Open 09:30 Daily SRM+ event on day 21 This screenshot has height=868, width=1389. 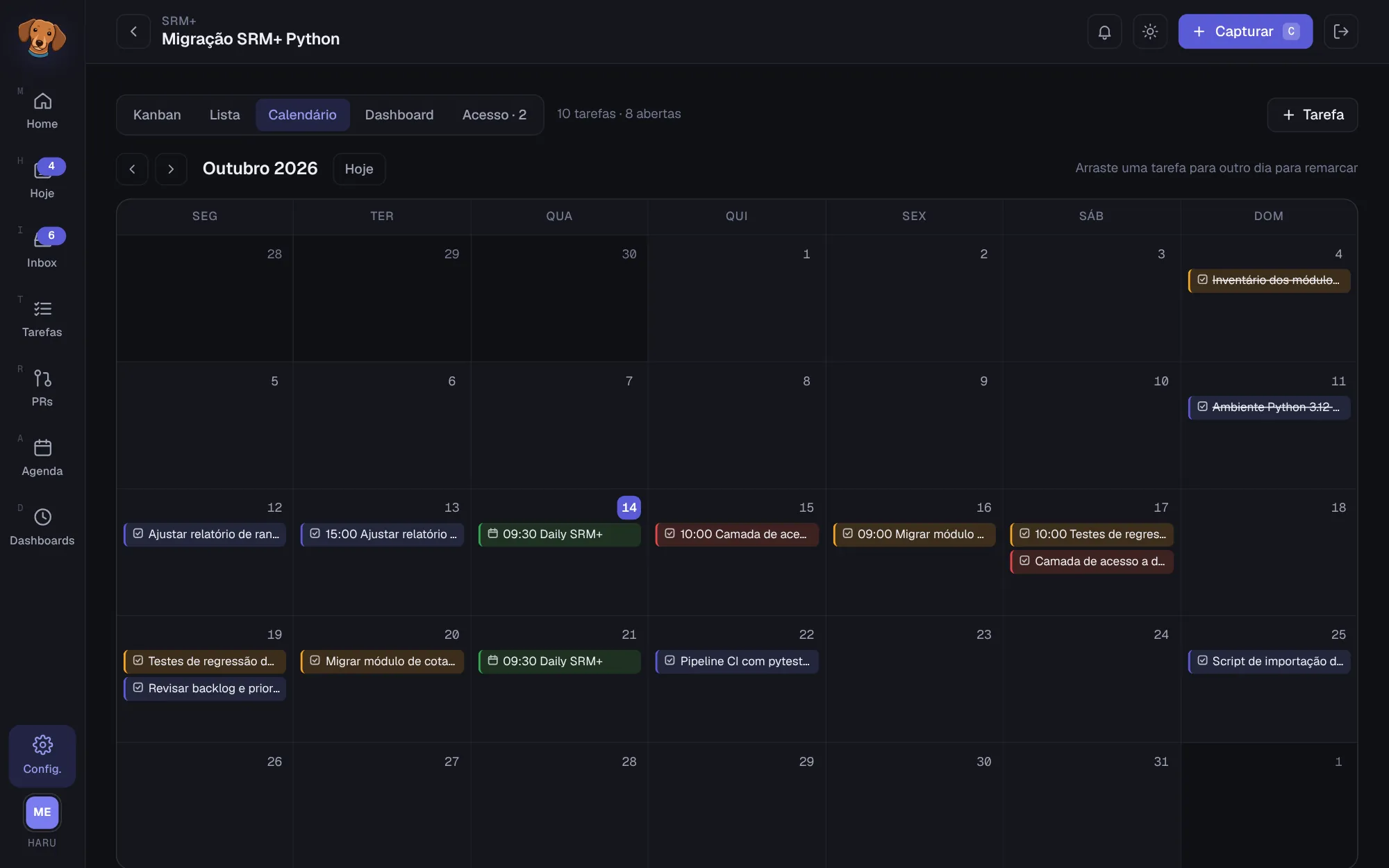point(559,662)
